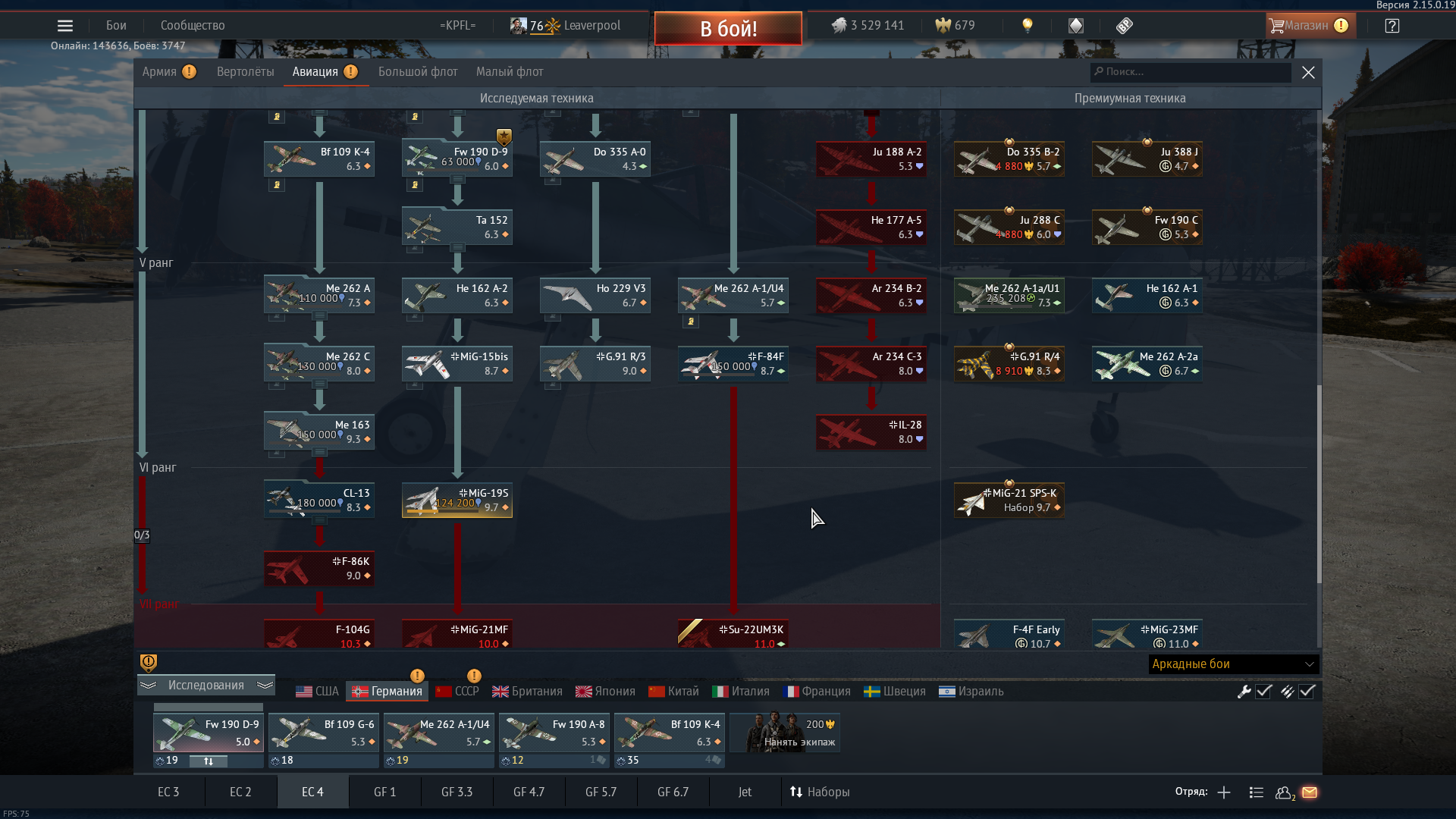1456x819 pixels.
Task: Select the Япония nation tab
Action: point(605,692)
